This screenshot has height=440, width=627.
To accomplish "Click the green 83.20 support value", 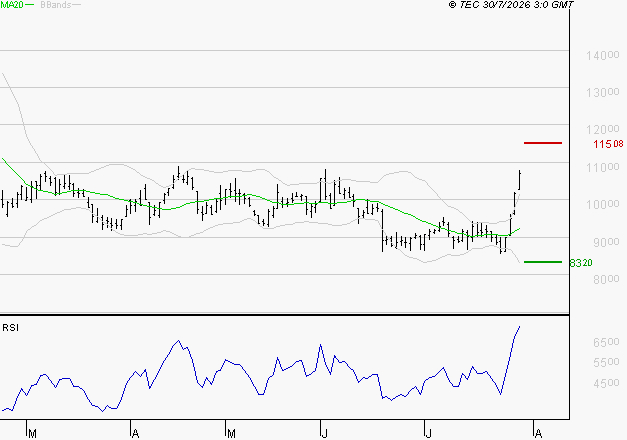I will pos(581,263).
